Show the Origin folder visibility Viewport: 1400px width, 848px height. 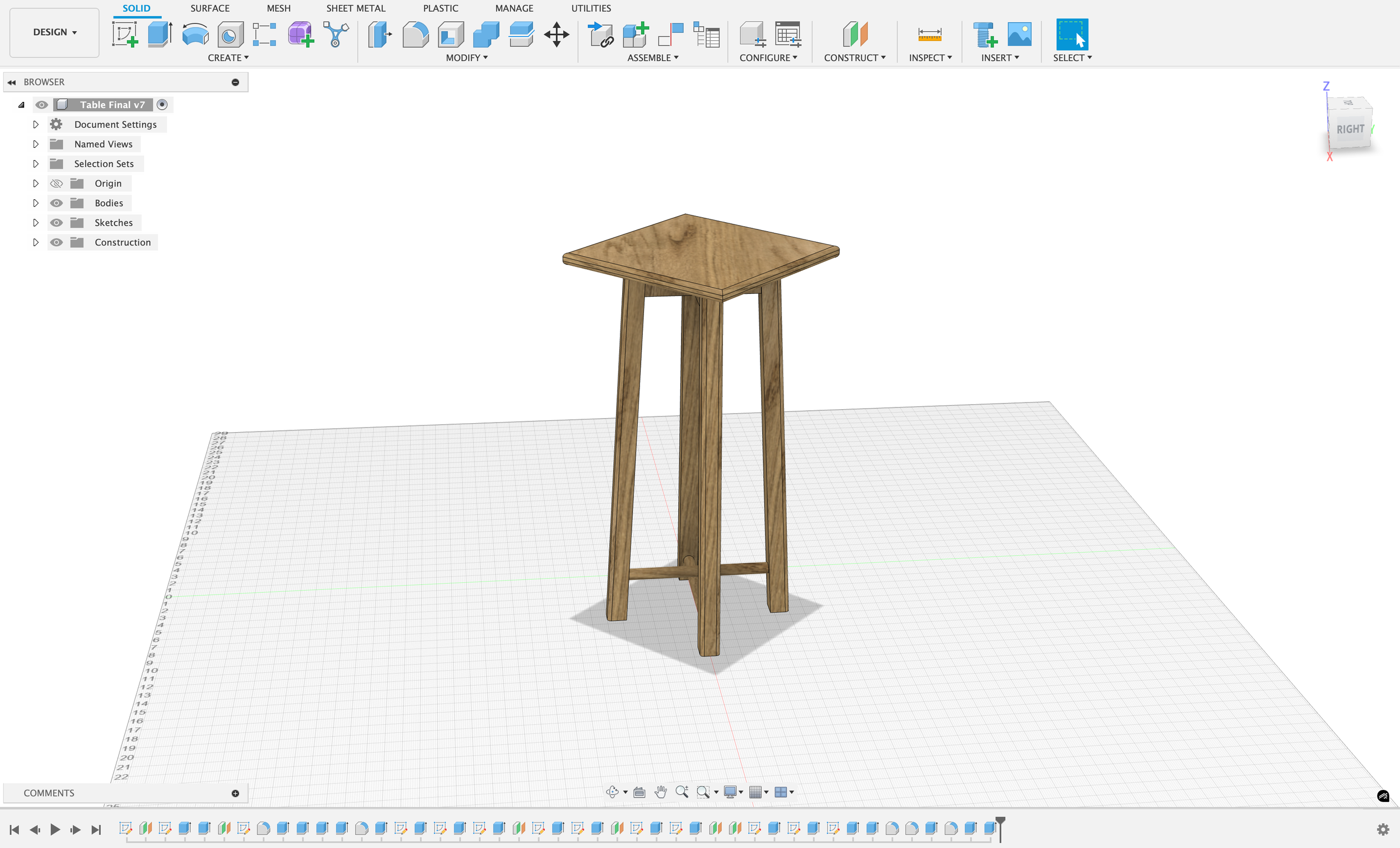coord(56,184)
